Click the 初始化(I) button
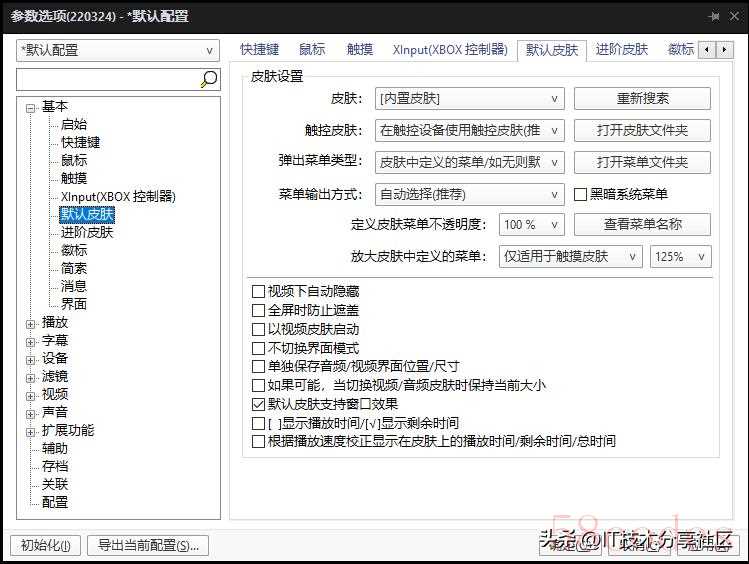Image resolution: width=749 pixels, height=564 pixels. [x=45, y=545]
